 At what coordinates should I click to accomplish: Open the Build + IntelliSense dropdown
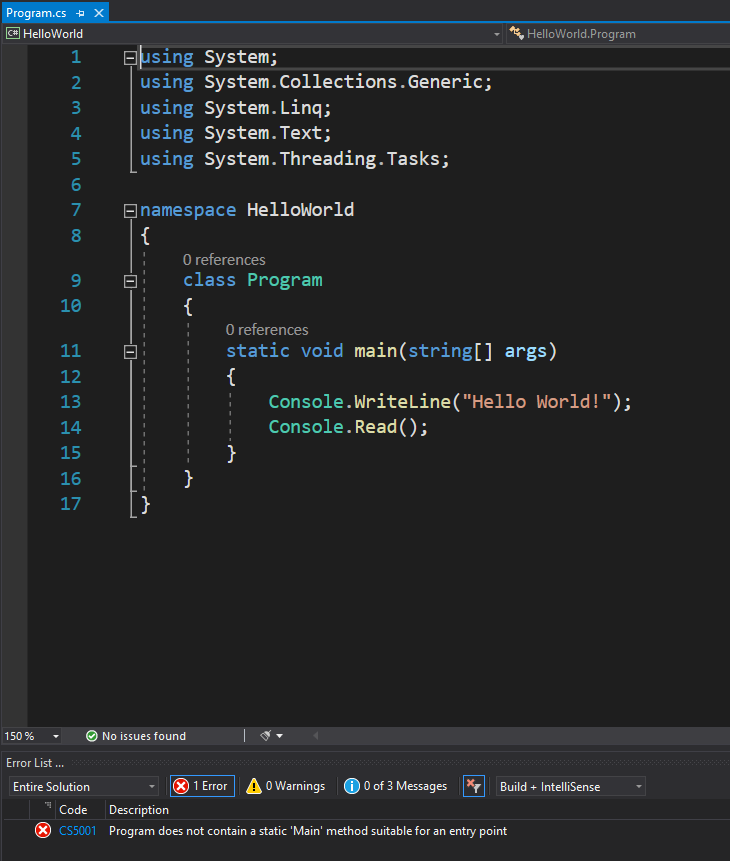coord(571,787)
